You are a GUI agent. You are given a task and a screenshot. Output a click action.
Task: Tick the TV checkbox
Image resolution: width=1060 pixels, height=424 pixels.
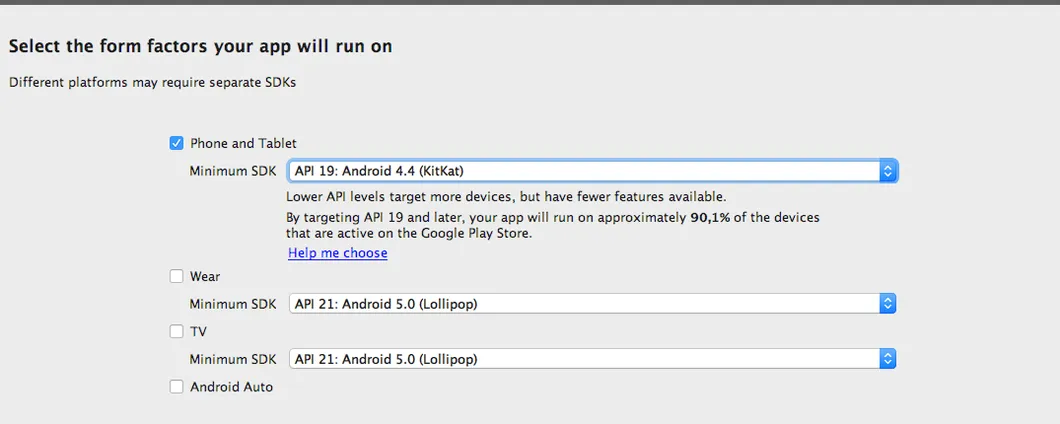pos(176,331)
